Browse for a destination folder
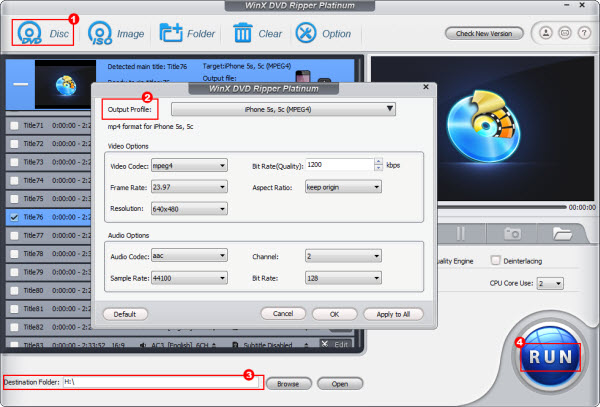This screenshot has width=600, height=407. point(289,384)
